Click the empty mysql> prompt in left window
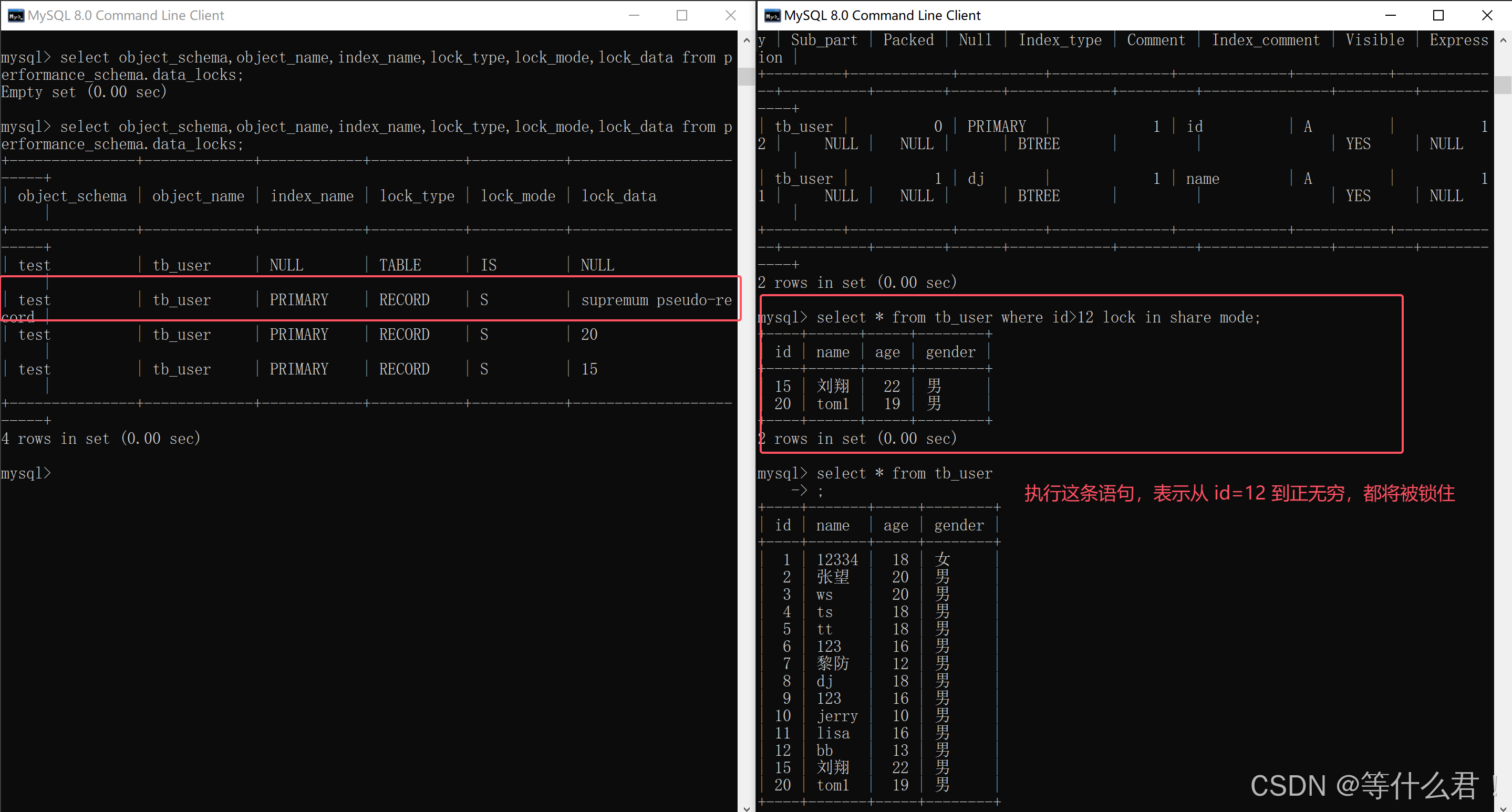This screenshot has width=1512, height=812. coord(27,473)
